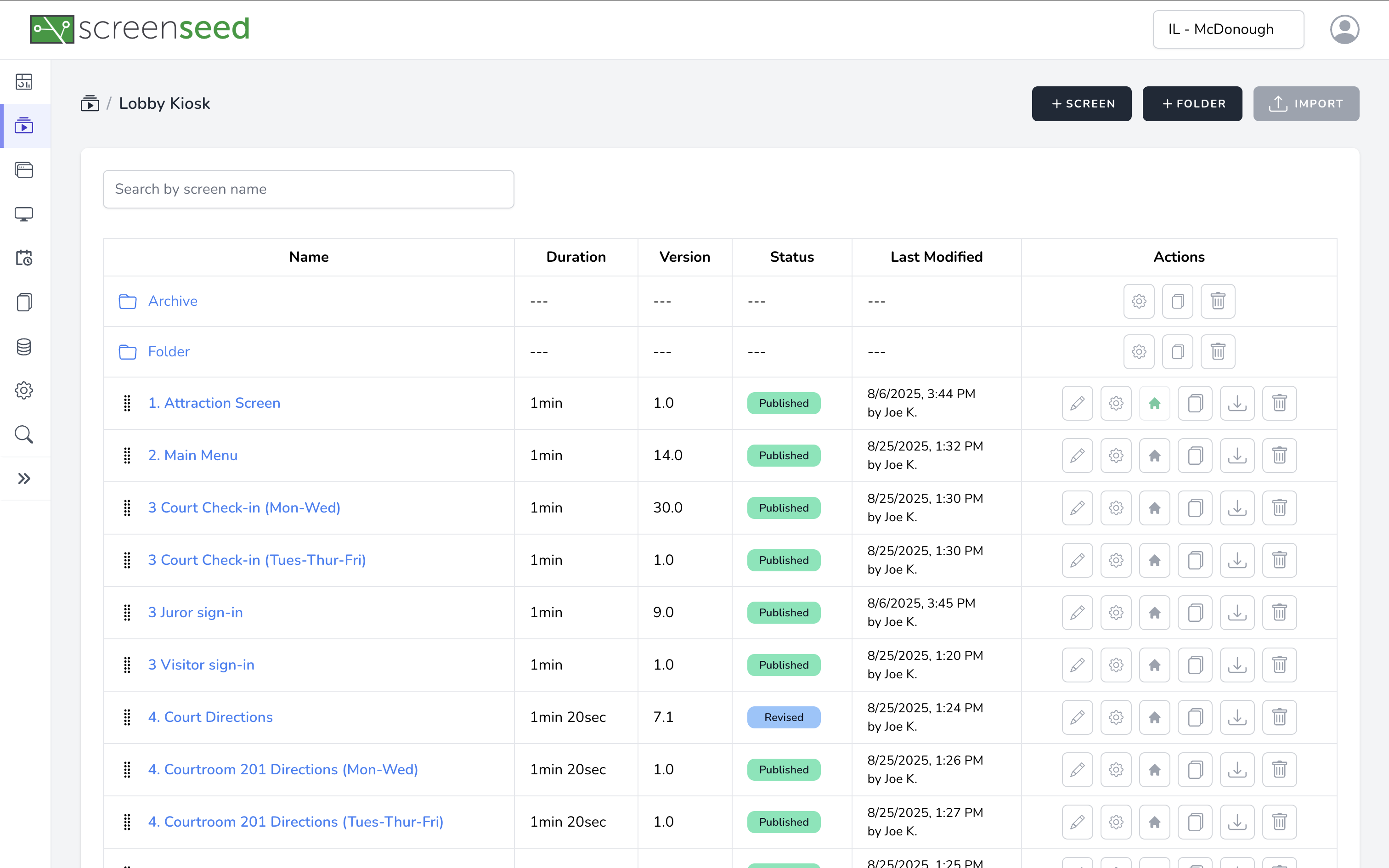
Task: Set 3 Court Check-in (Mon-Wed) as home
Action: 1154,507
